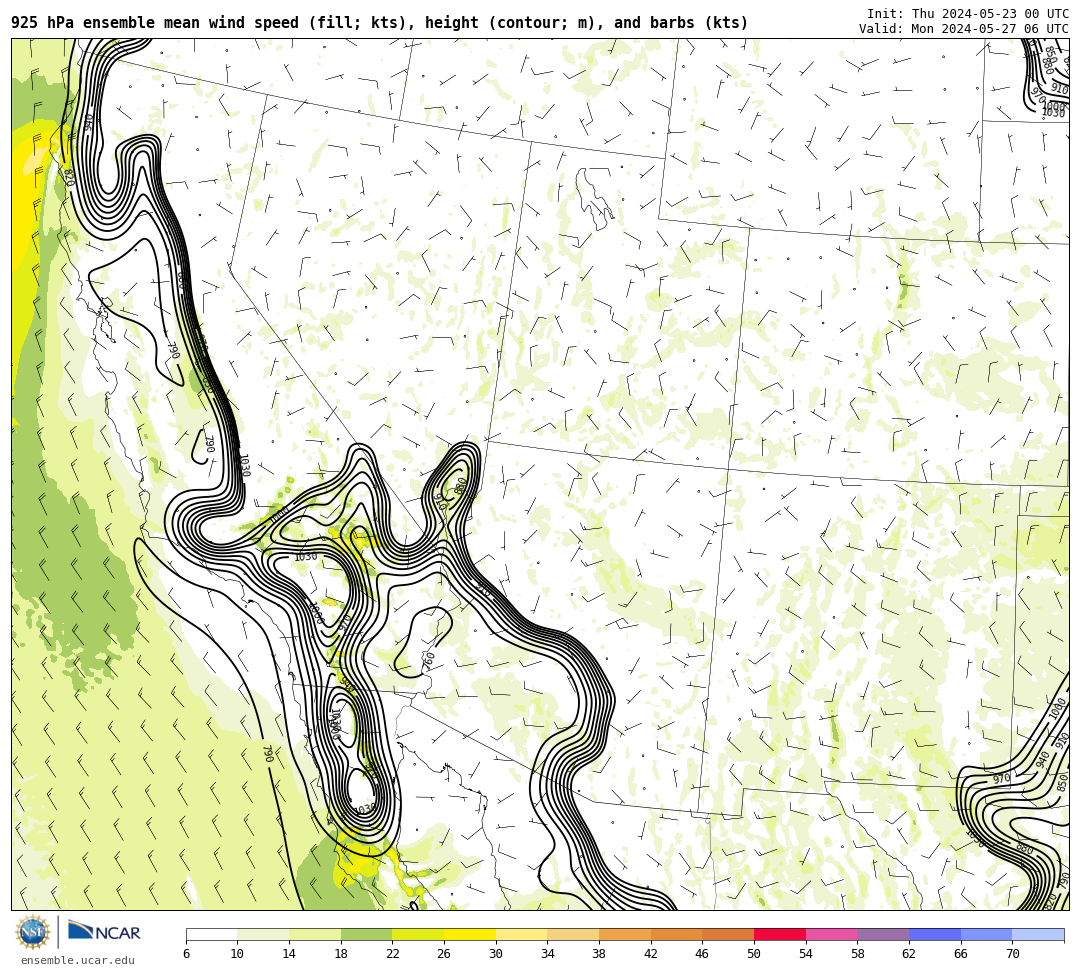The image size is (1080, 973).
Task: Click the NSF logo emblem
Action: [32, 934]
